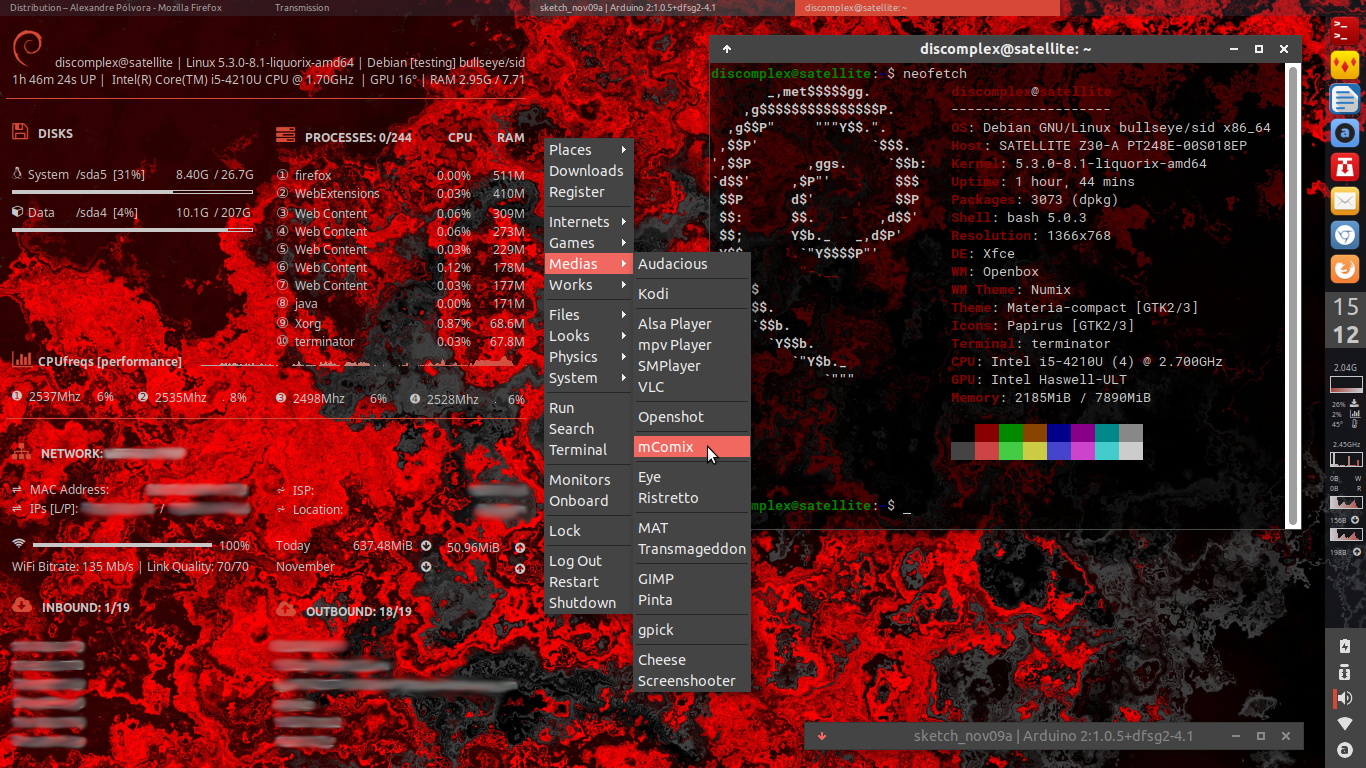The image size is (1366, 768).
Task: Click the terminal's vertical scrollbar
Action: tap(1292, 290)
